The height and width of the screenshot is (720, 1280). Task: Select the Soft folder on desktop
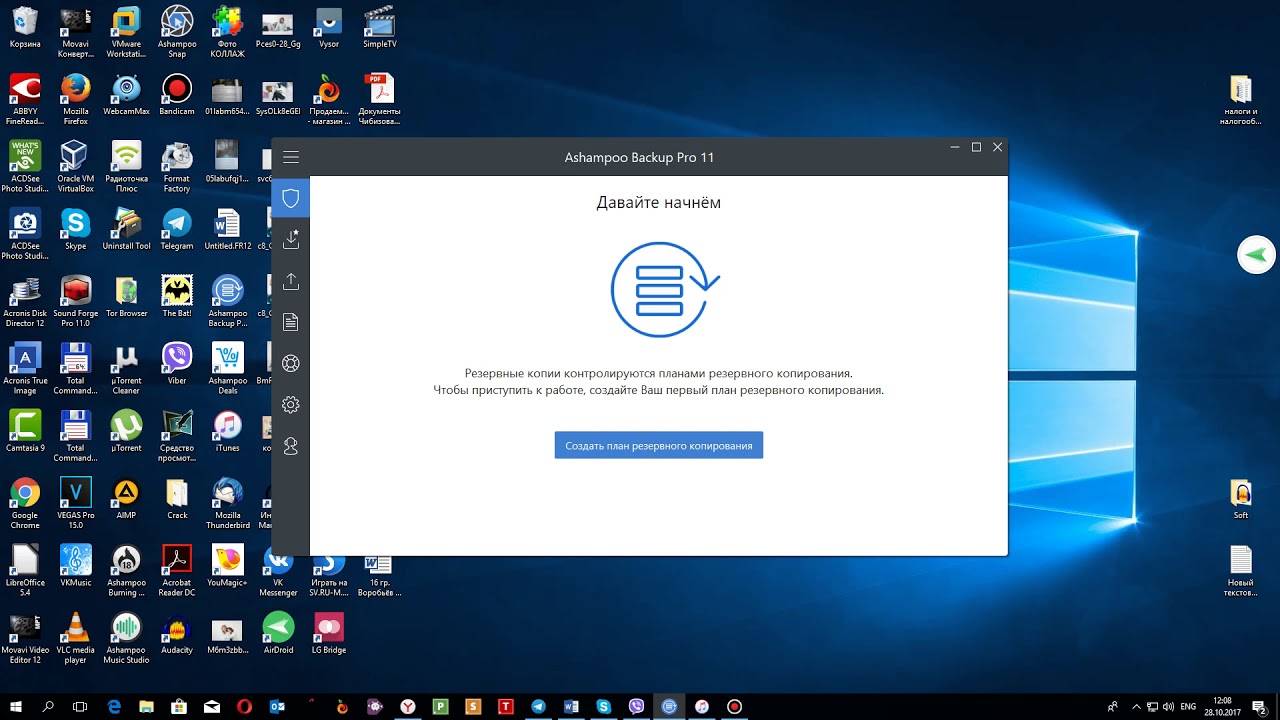1240,498
